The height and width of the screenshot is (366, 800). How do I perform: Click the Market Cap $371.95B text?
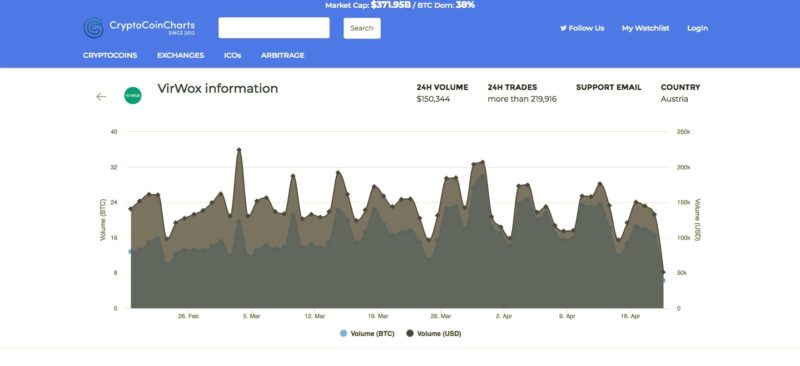(368, 5)
